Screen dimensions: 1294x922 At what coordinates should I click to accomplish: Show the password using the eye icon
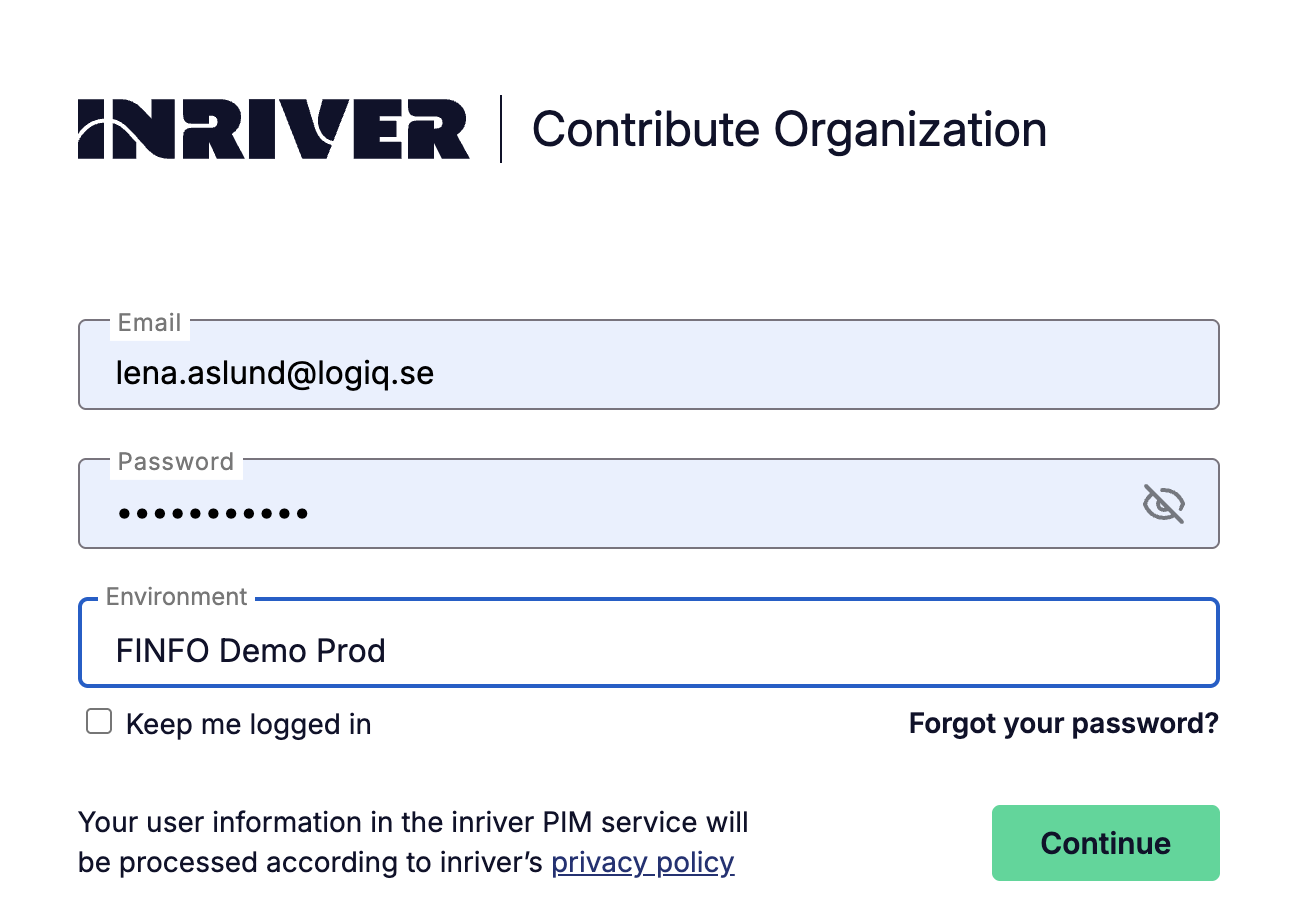[x=1163, y=504]
